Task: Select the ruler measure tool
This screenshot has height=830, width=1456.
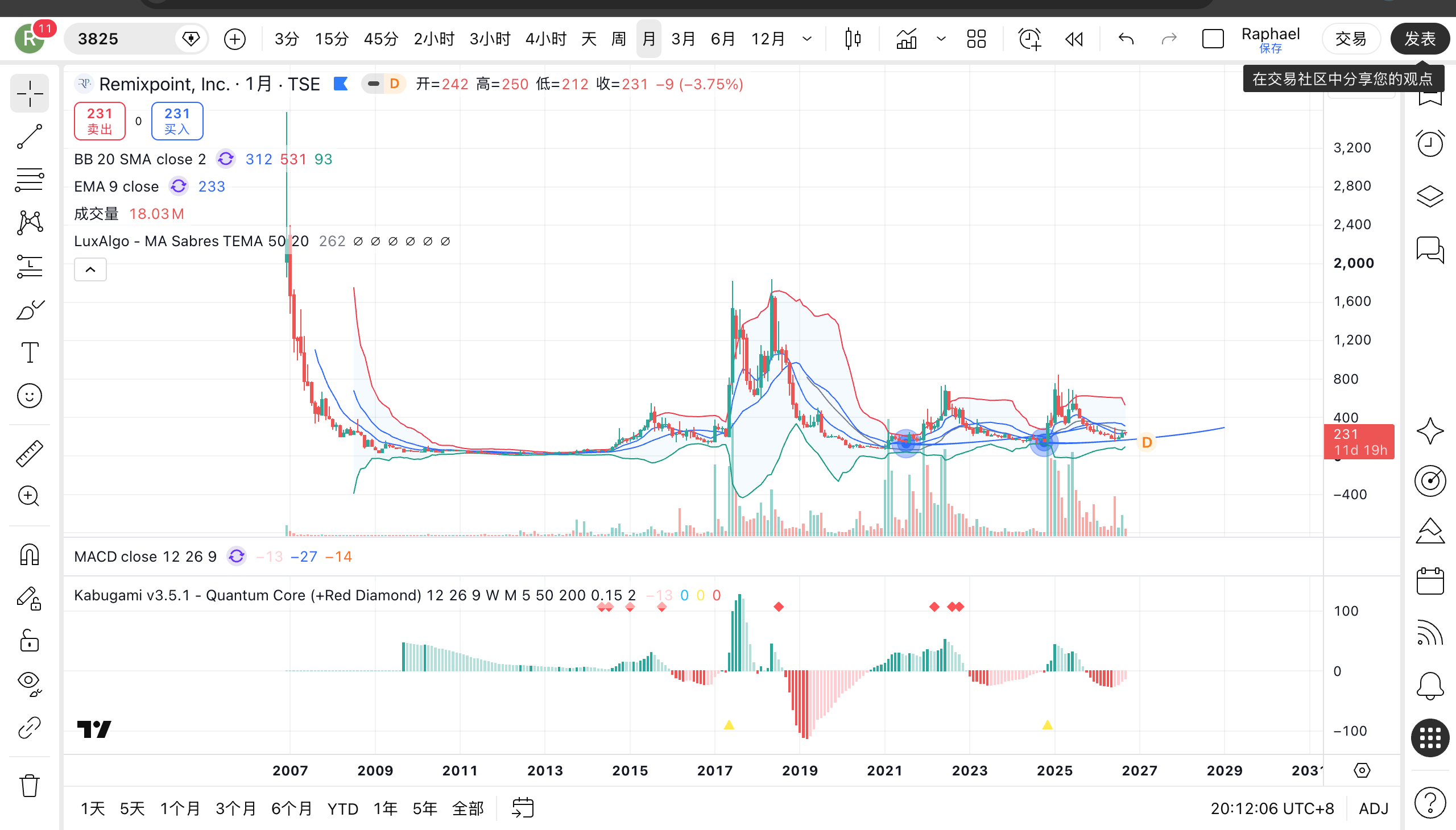Action: (x=30, y=453)
